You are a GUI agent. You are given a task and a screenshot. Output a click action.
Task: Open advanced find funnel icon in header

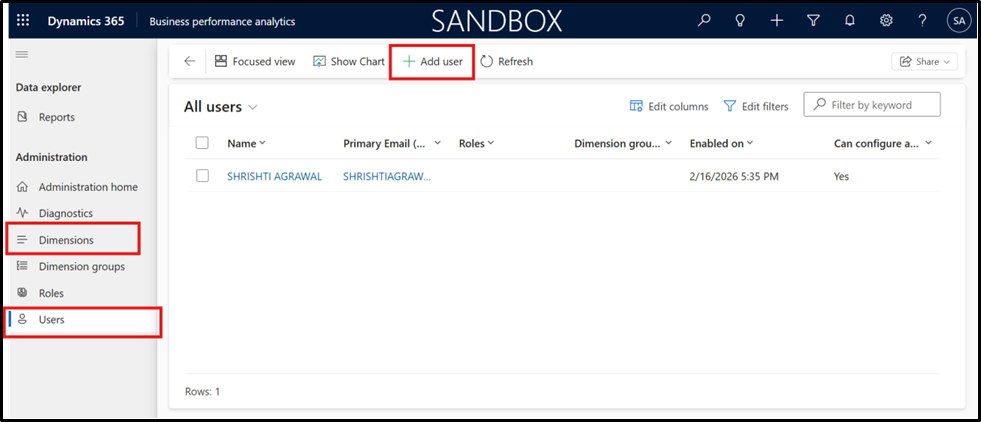(x=813, y=21)
